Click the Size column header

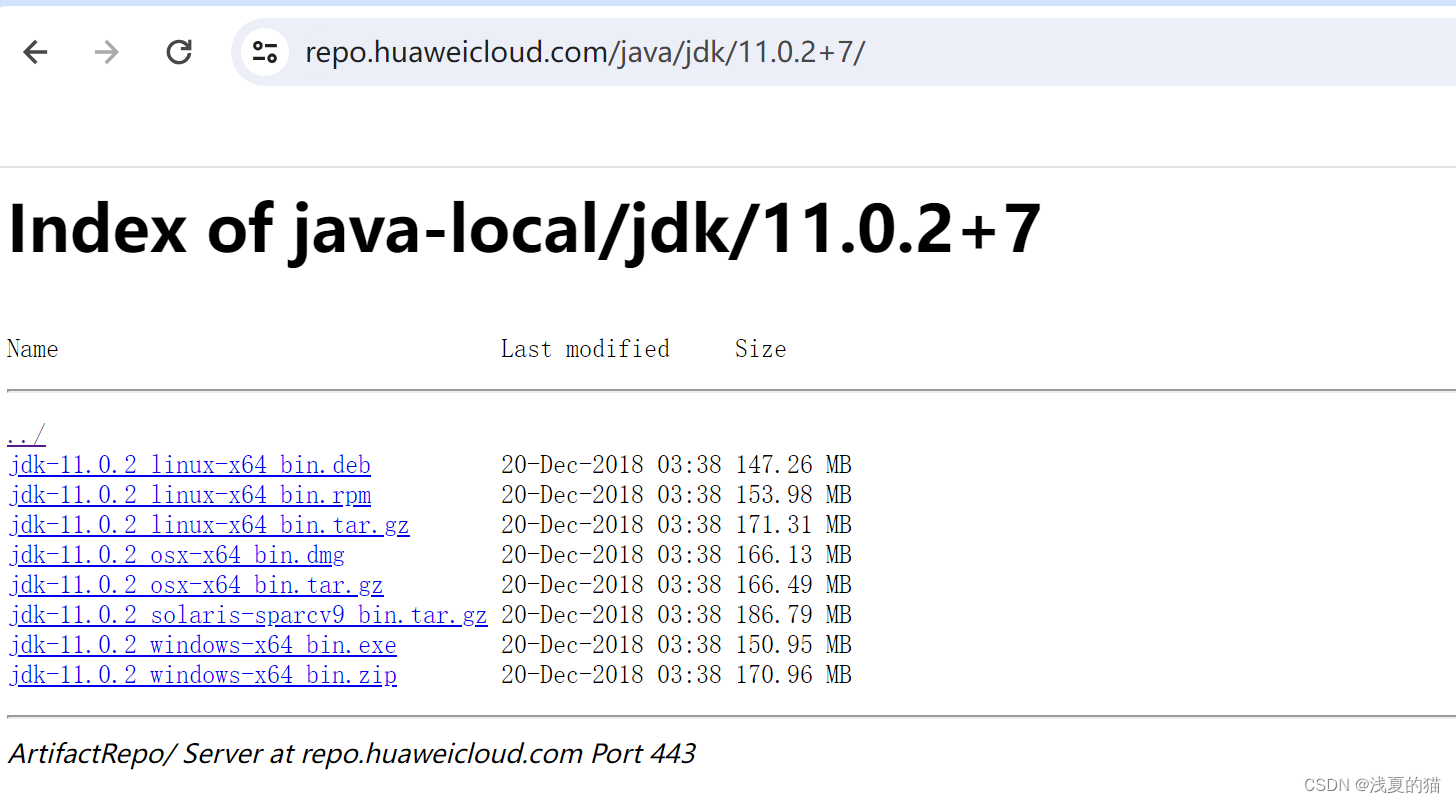[761, 349]
